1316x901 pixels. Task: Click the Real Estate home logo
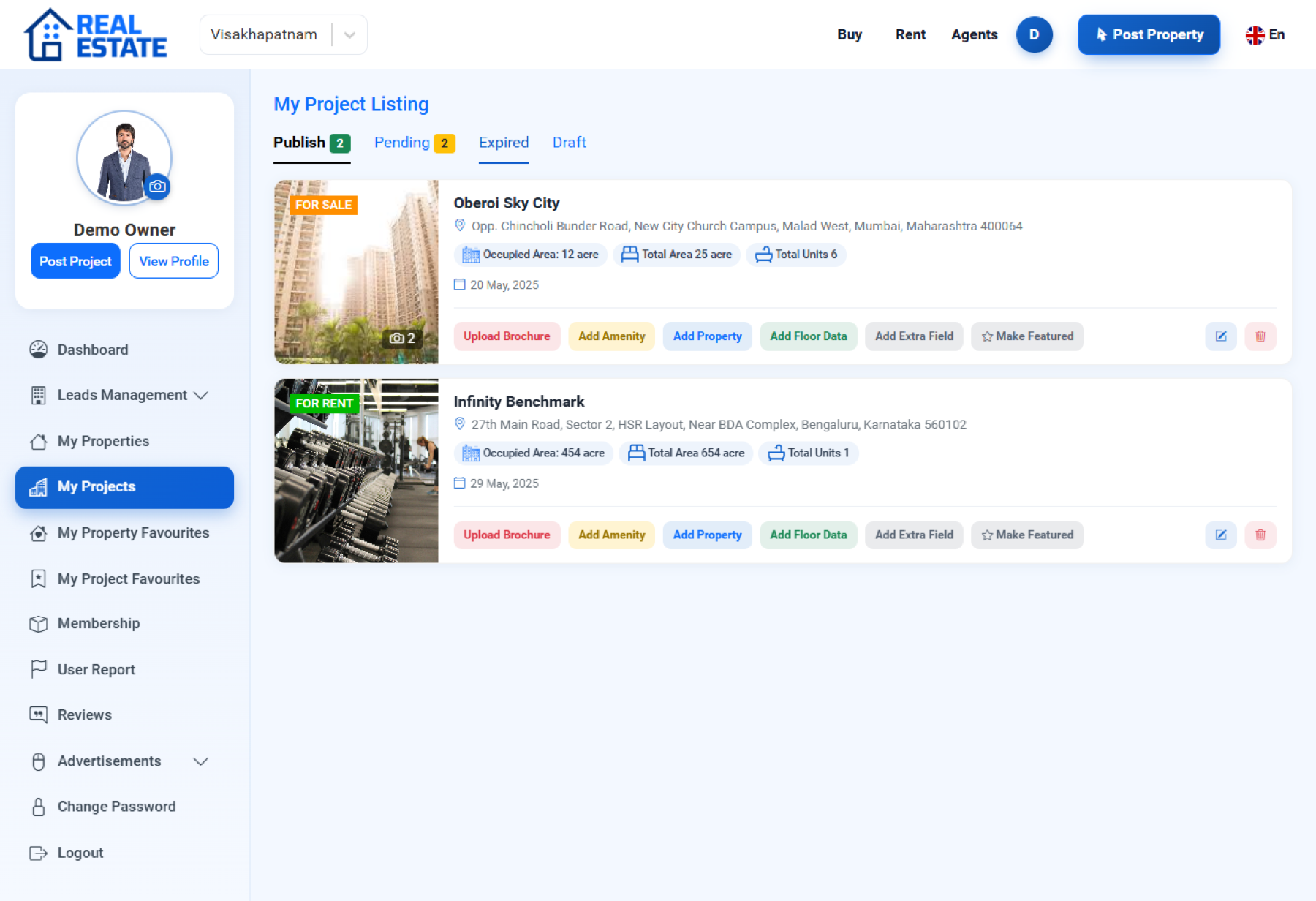coord(96,34)
